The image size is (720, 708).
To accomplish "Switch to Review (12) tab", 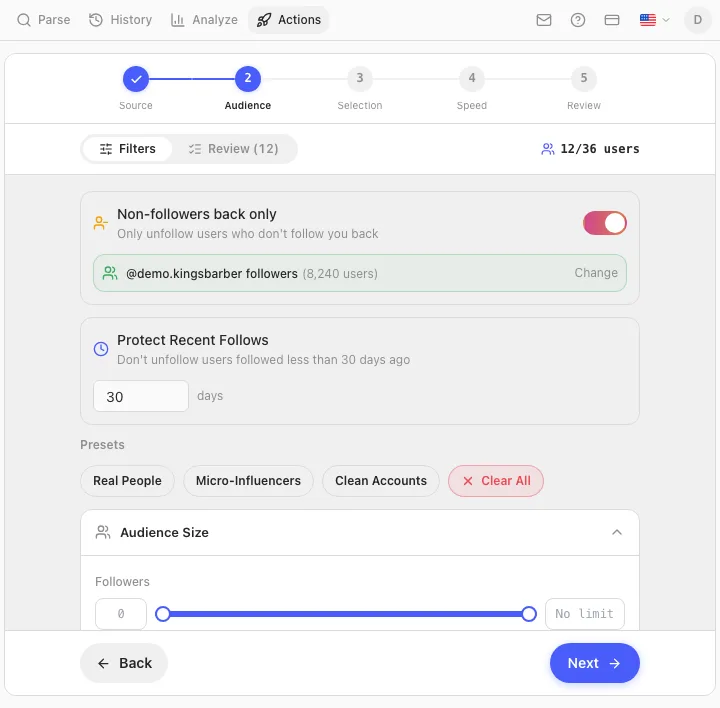I will (234, 149).
